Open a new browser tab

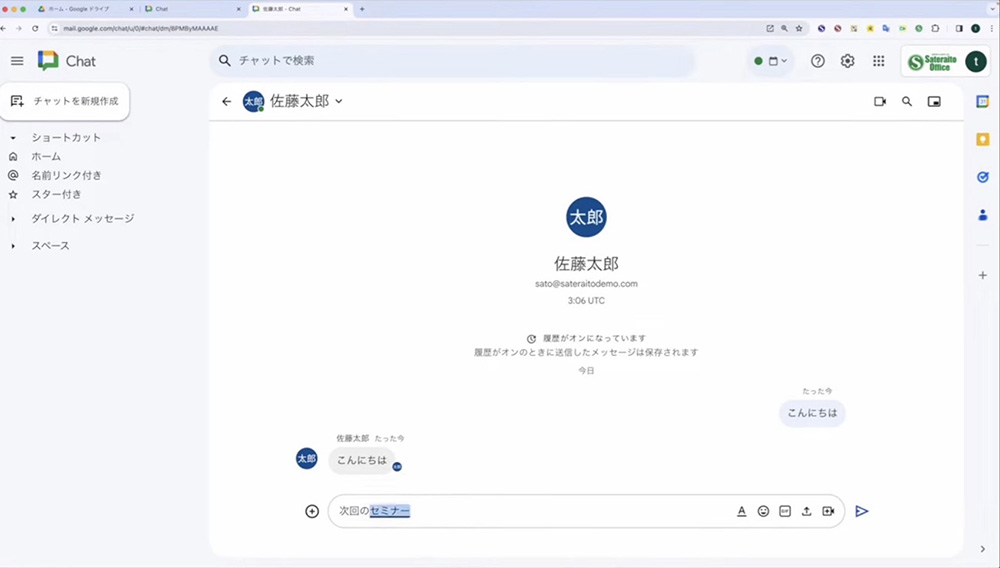coord(362,9)
